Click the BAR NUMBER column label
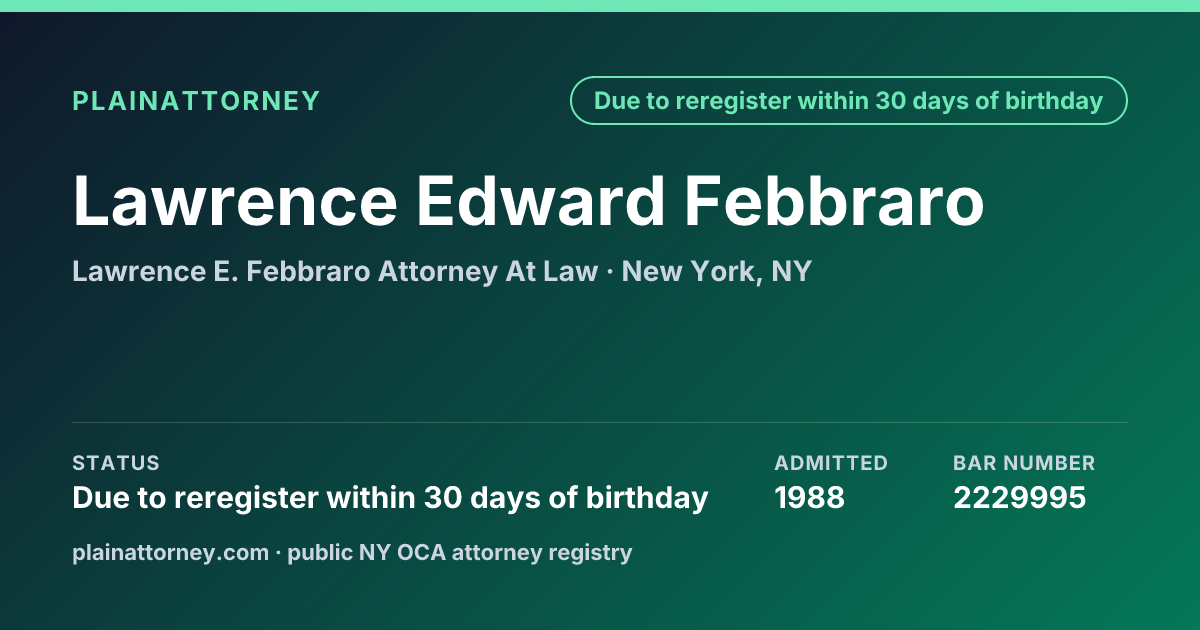 1024,463
